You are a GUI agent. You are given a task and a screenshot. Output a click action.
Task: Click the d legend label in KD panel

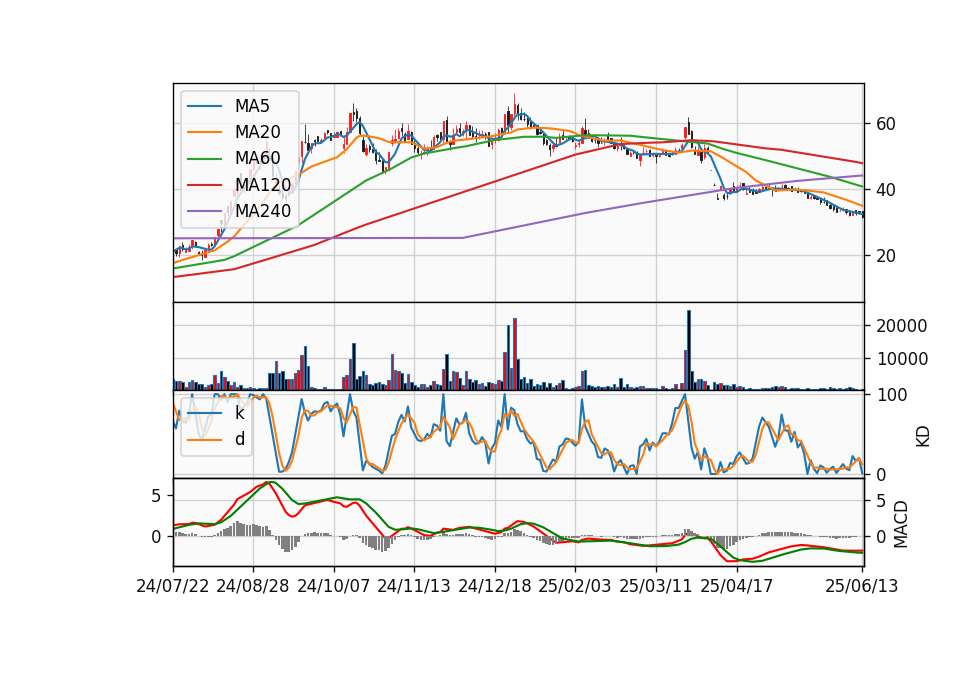click(x=240, y=439)
